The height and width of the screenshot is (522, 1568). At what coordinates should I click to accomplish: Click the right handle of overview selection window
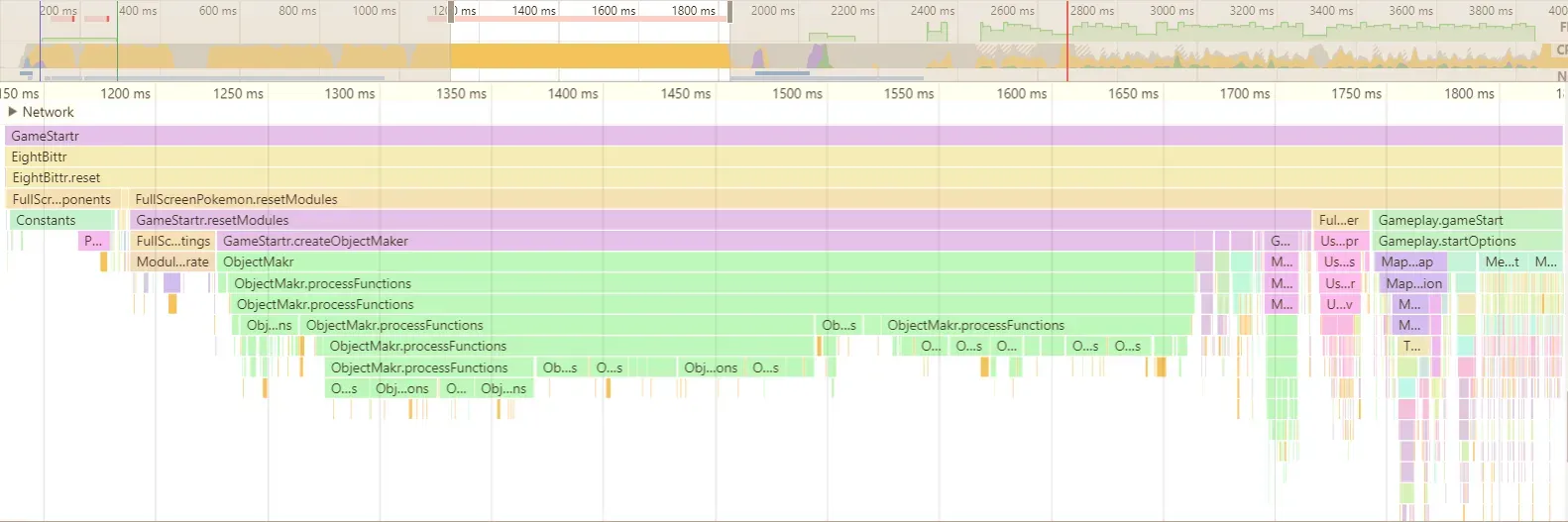730,12
